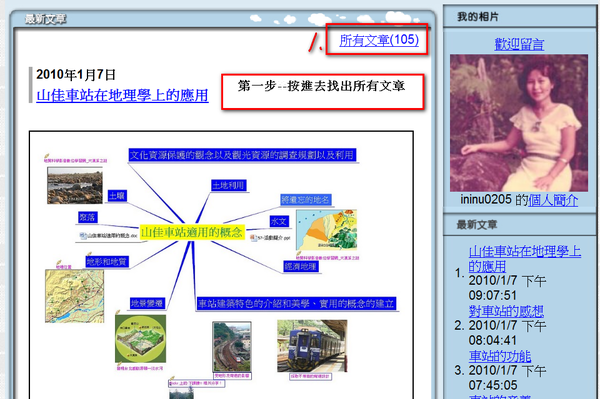This screenshot has width=600, height=399.
Task: Click the rocky shore photo in mind map
Action: click(x=75, y=186)
